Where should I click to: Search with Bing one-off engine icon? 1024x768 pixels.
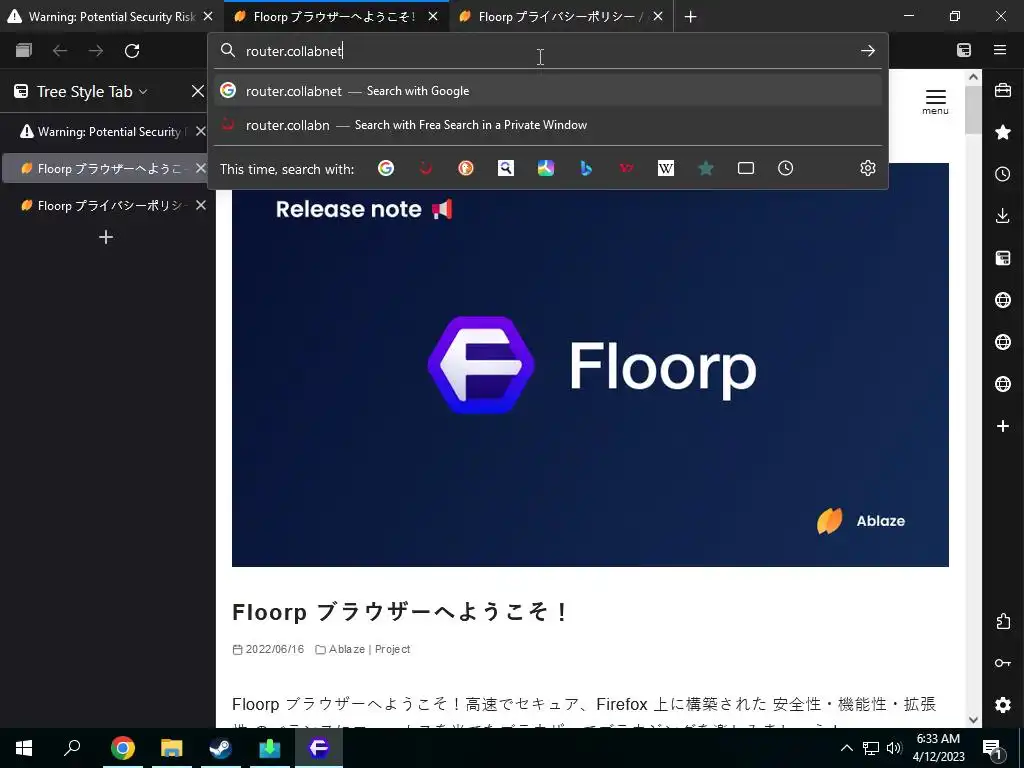(x=586, y=168)
